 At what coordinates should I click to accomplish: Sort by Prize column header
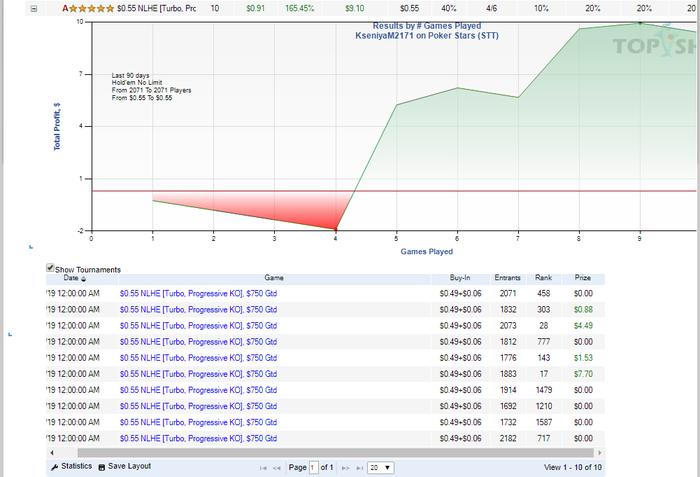[x=583, y=278]
